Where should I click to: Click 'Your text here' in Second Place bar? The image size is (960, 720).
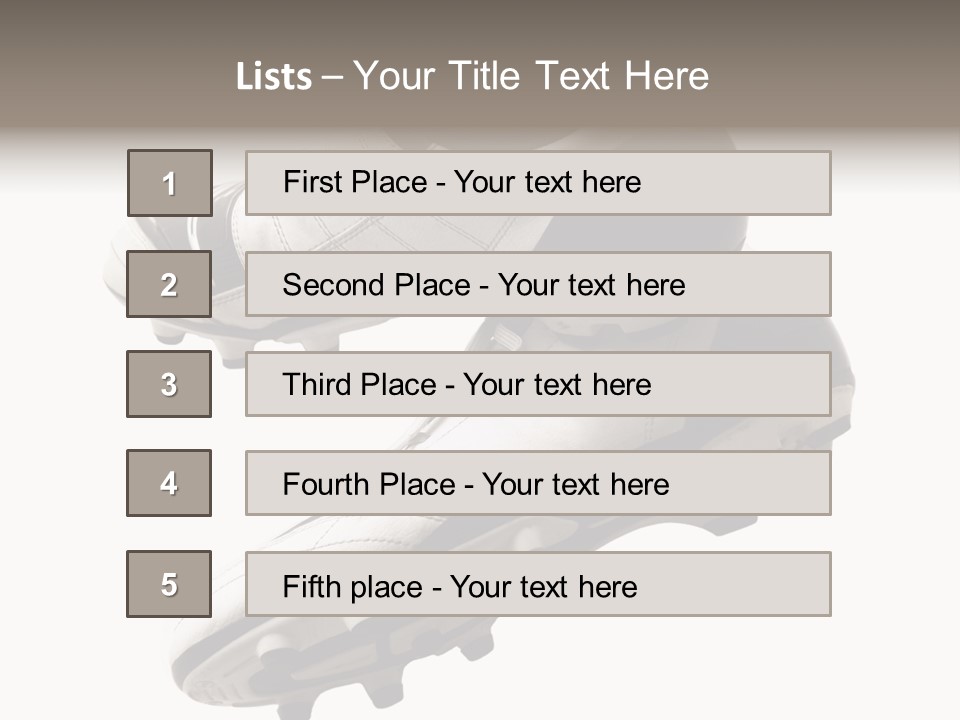pyautogui.click(x=591, y=285)
